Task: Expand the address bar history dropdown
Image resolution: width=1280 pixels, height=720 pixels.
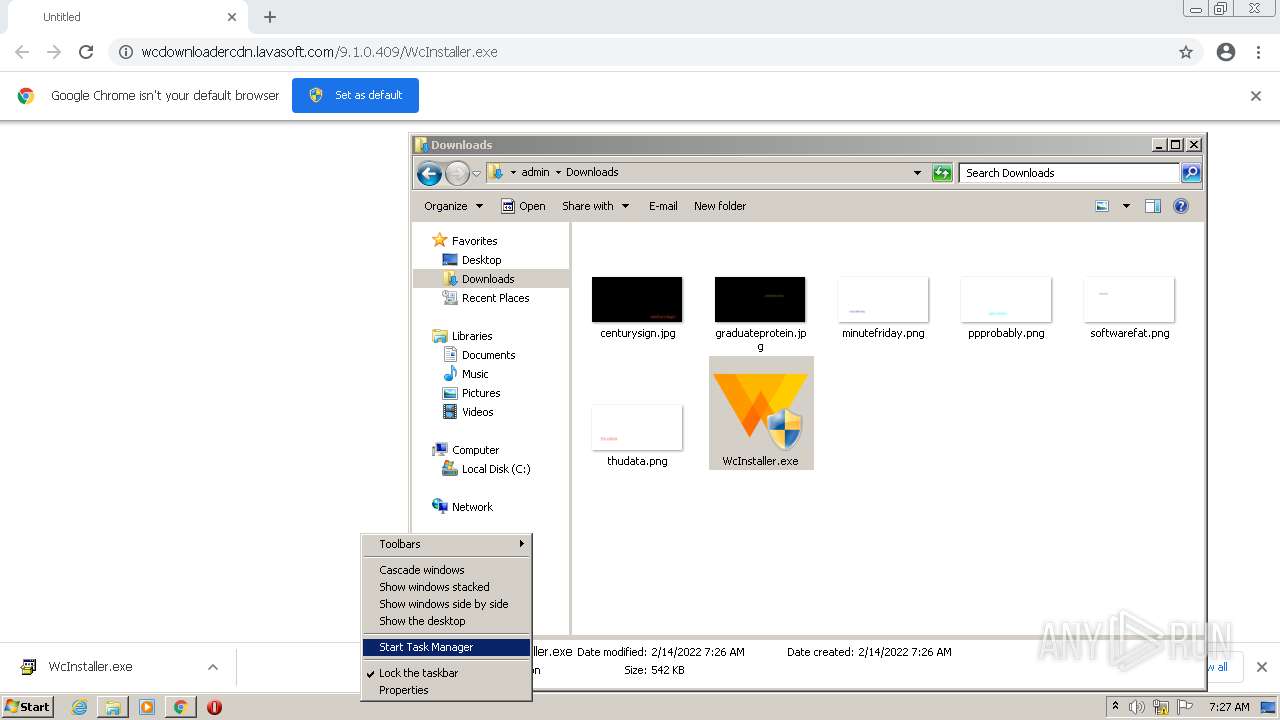Action: click(x=917, y=173)
